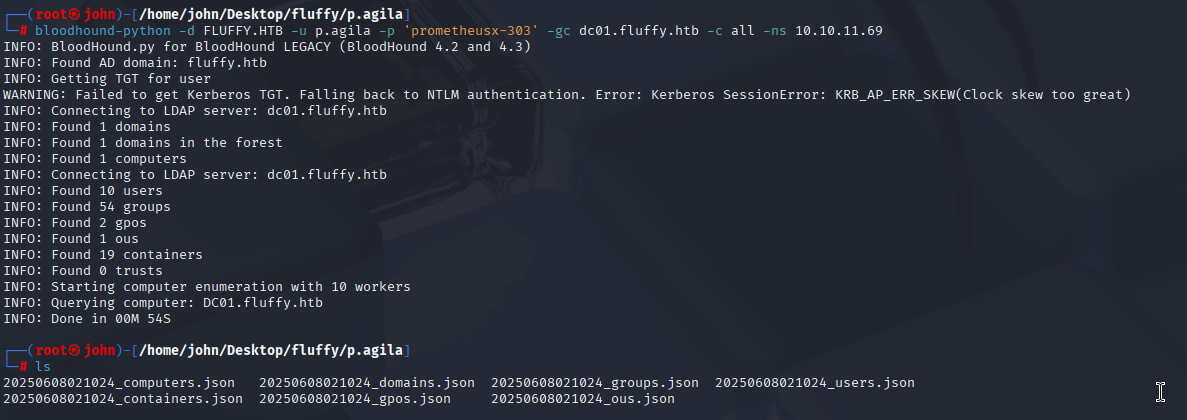Click the ls command at second prompt
This screenshot has height=420, width=1187.
(43, 367)
